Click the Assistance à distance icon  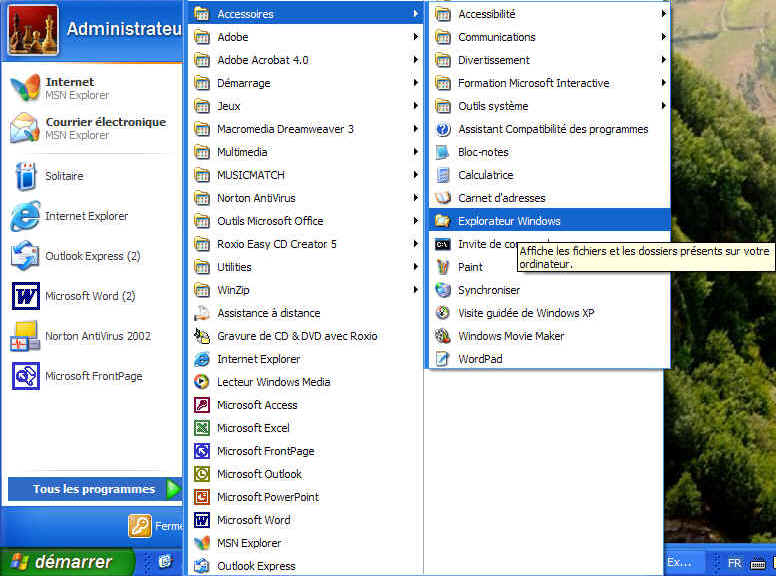click(x=201, y=313)
